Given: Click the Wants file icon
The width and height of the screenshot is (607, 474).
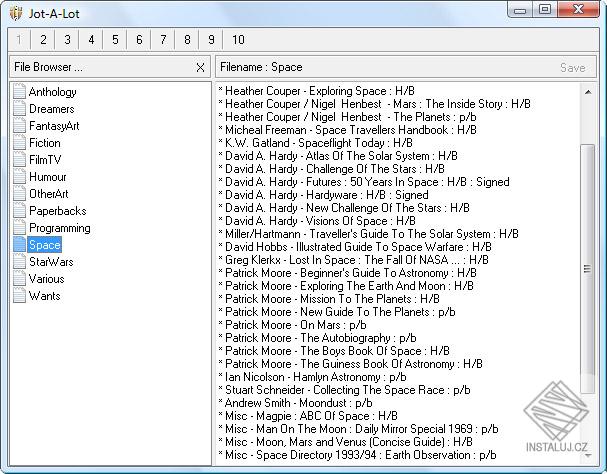Looking at the screenshot, I should pos(19,296).
